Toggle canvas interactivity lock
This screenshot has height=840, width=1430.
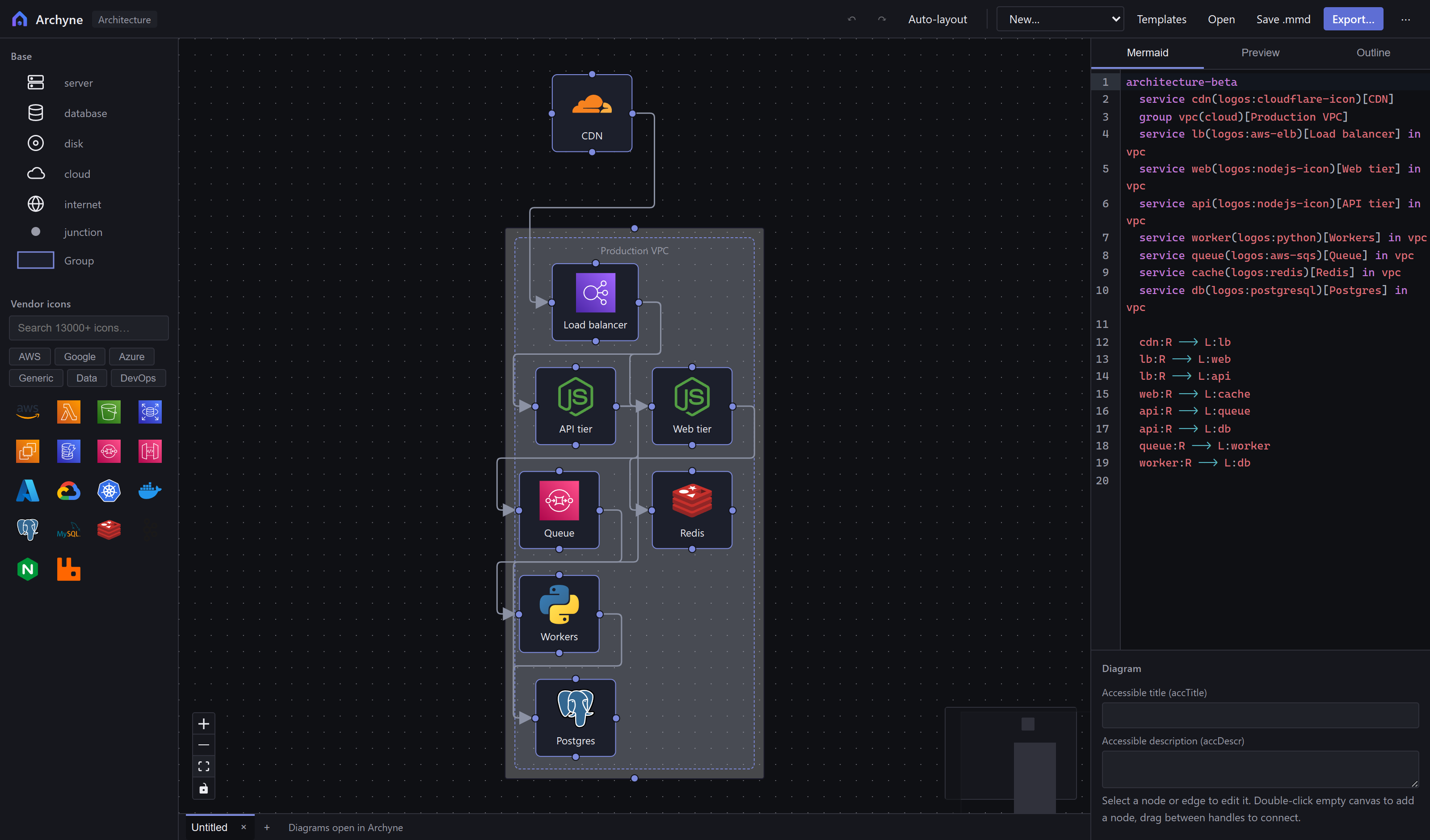point(204,788)
